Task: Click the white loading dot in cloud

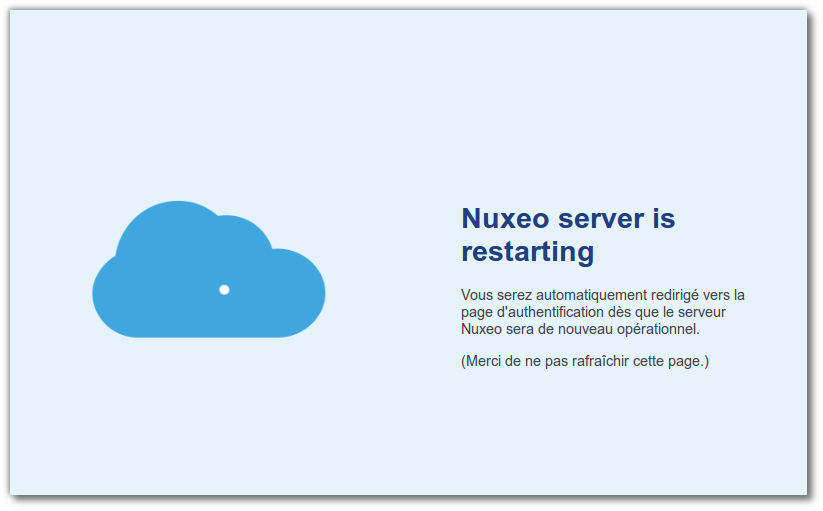Action: 224,290
